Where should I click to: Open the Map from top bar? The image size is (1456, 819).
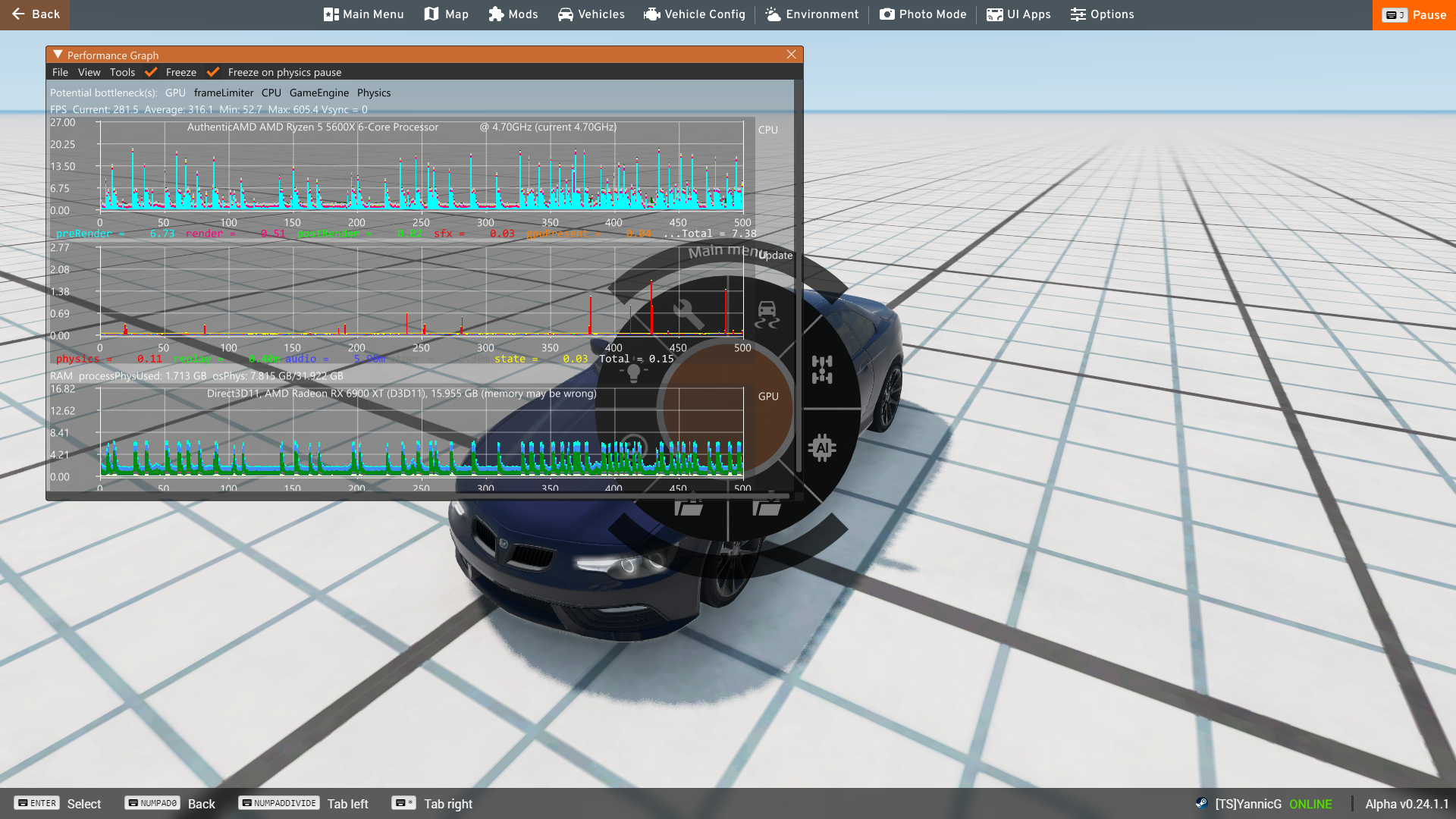pyautogui.click(x=447, y=14)
